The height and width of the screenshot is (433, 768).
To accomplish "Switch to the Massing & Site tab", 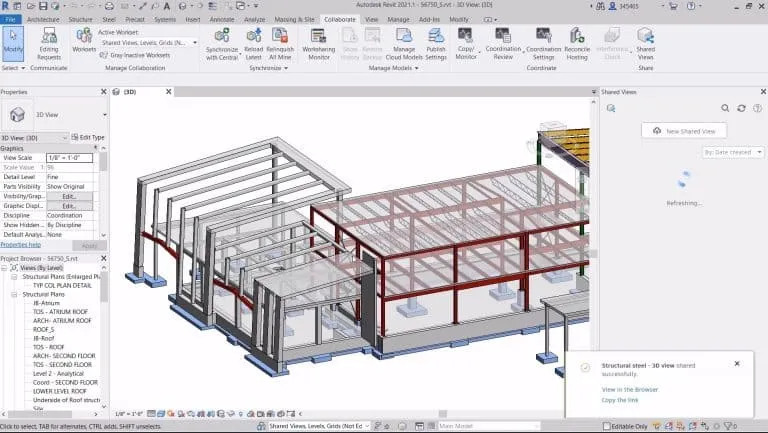I will [294, 20].
